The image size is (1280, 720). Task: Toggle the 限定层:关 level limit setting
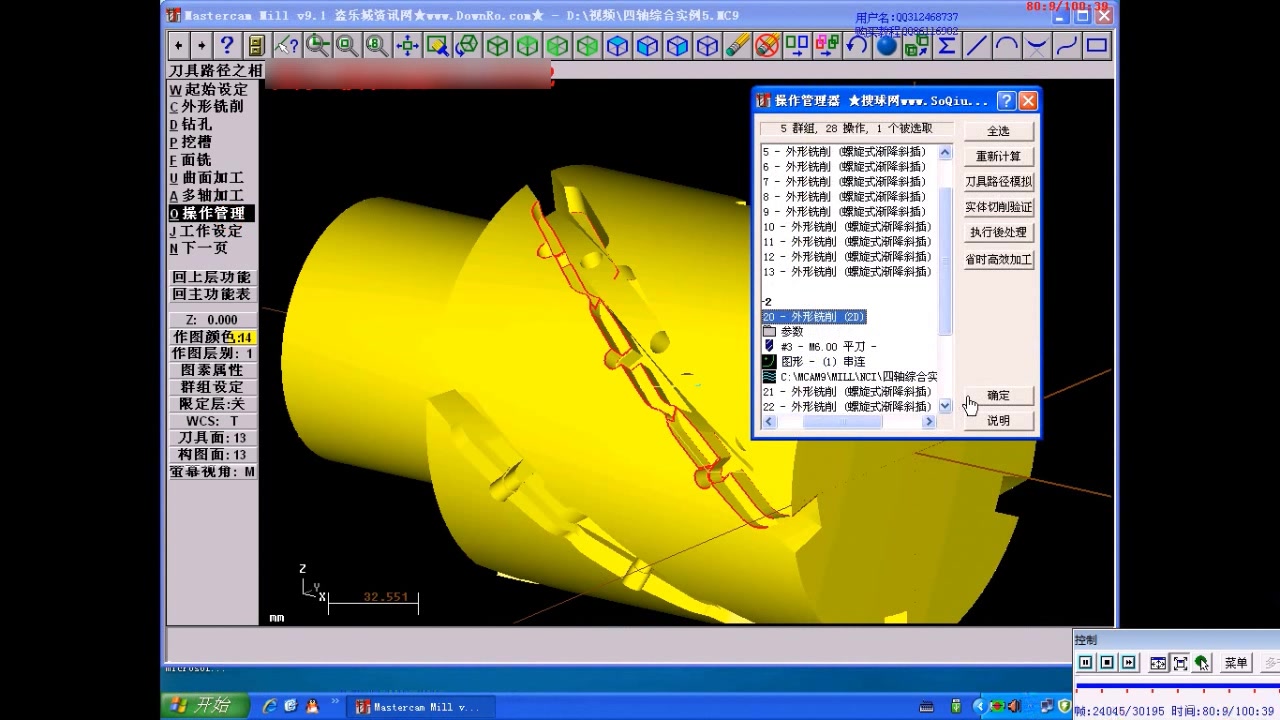pos(212,404)
